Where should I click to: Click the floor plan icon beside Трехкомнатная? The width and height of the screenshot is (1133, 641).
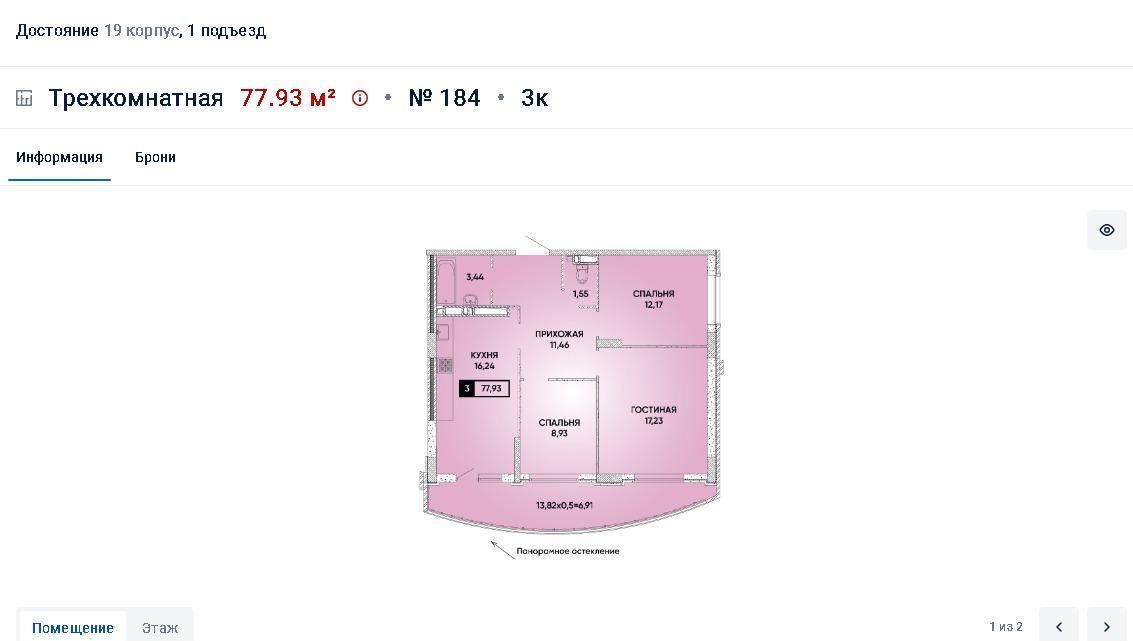25,98
